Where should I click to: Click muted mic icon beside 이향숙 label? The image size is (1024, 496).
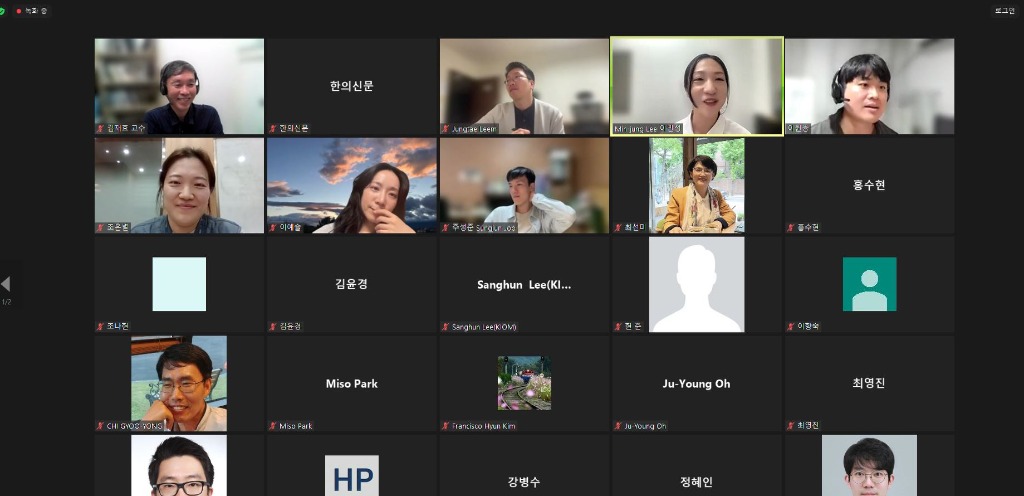click(x=791, y=326)
